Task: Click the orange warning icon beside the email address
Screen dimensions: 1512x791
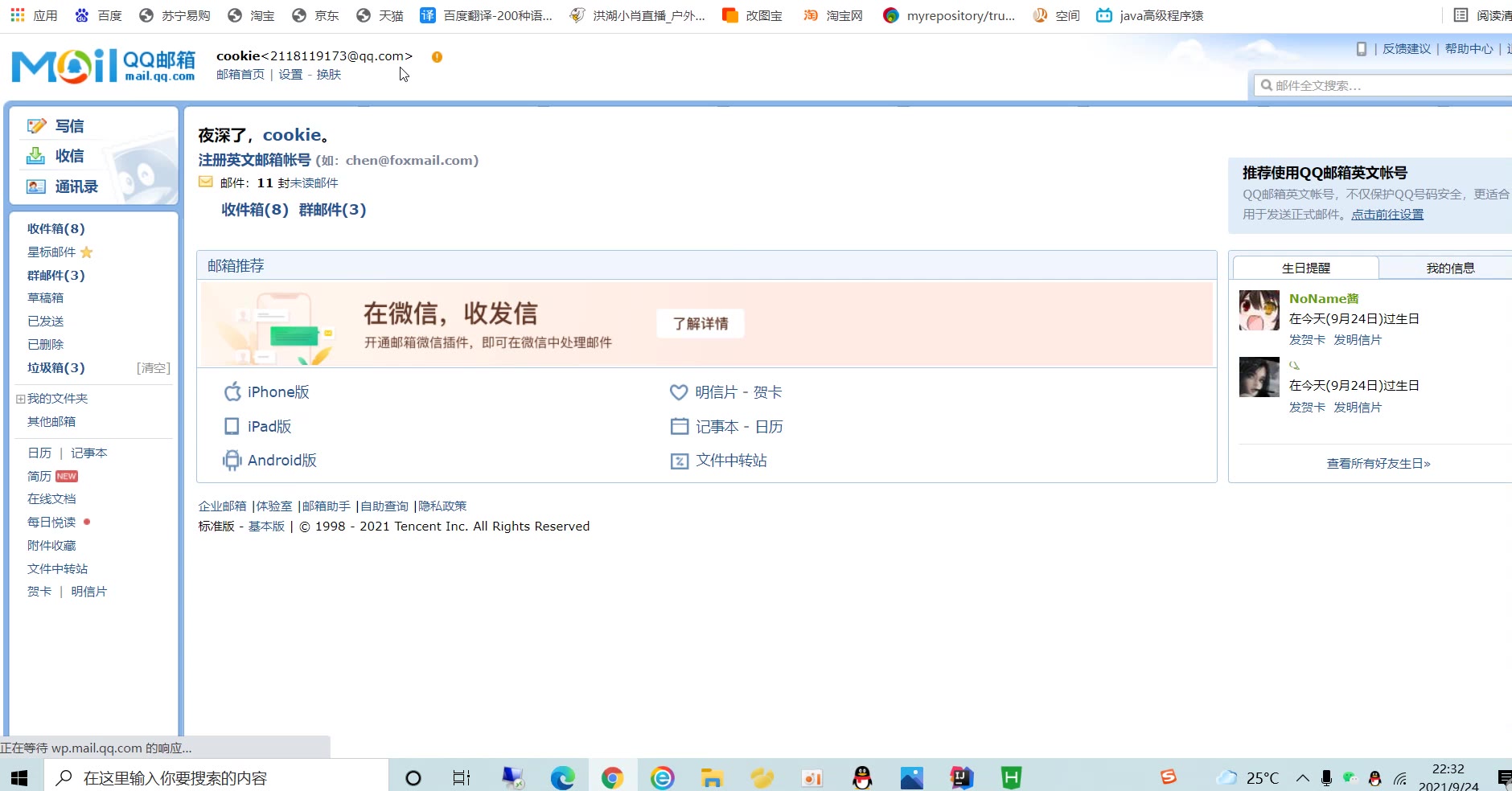Action: [x=437, y=57]
